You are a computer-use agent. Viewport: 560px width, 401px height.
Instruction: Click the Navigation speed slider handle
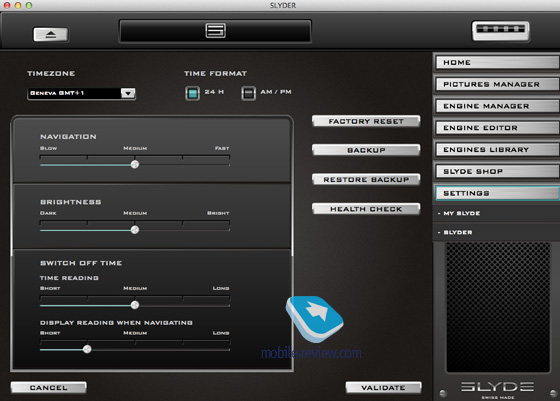(135, 164)
